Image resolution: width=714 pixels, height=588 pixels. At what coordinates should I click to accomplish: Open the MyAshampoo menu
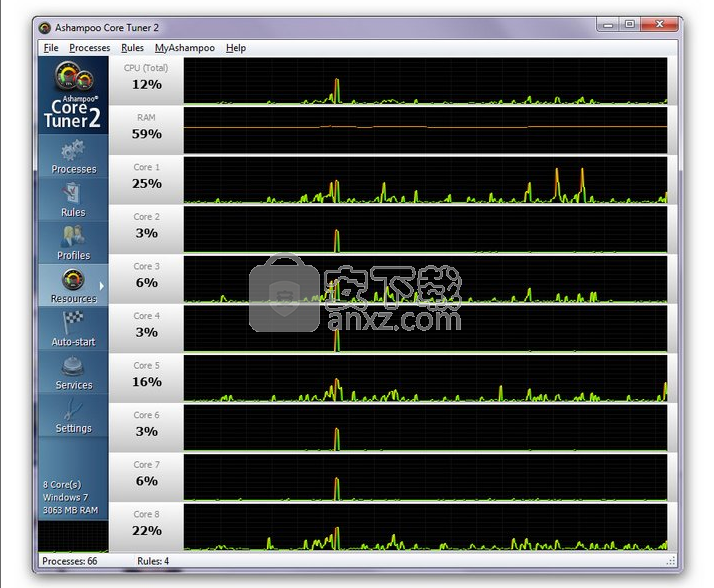(x=184, y=48)
